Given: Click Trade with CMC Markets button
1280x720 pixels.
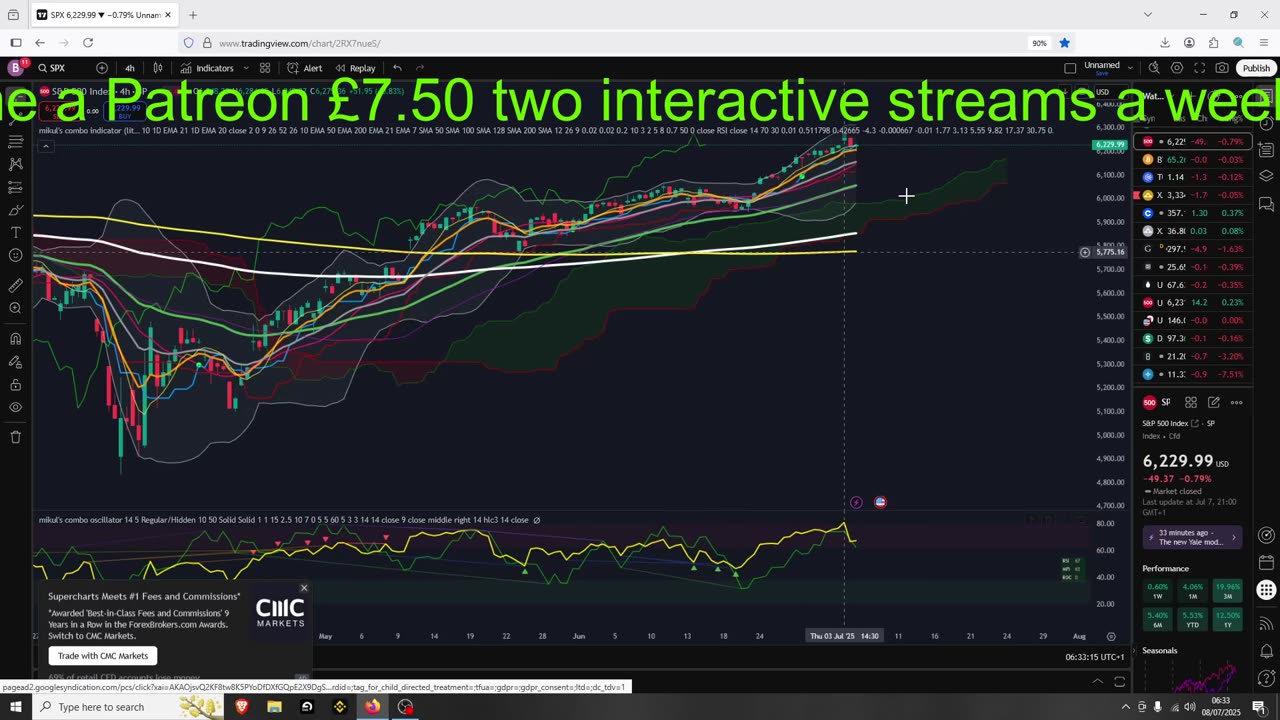Looking at the screenshot, I should click(103, 656).
